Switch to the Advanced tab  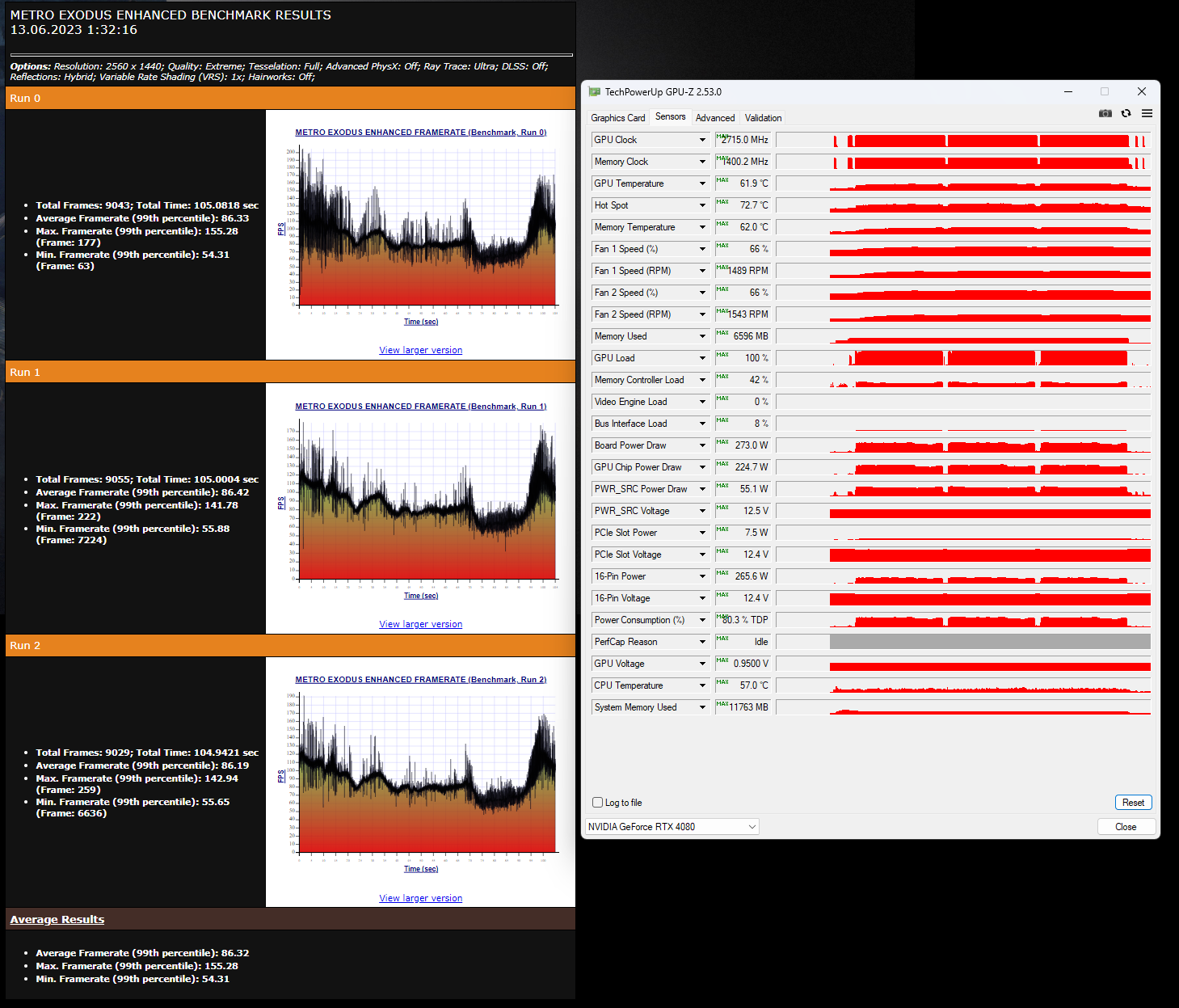[715, 118]
